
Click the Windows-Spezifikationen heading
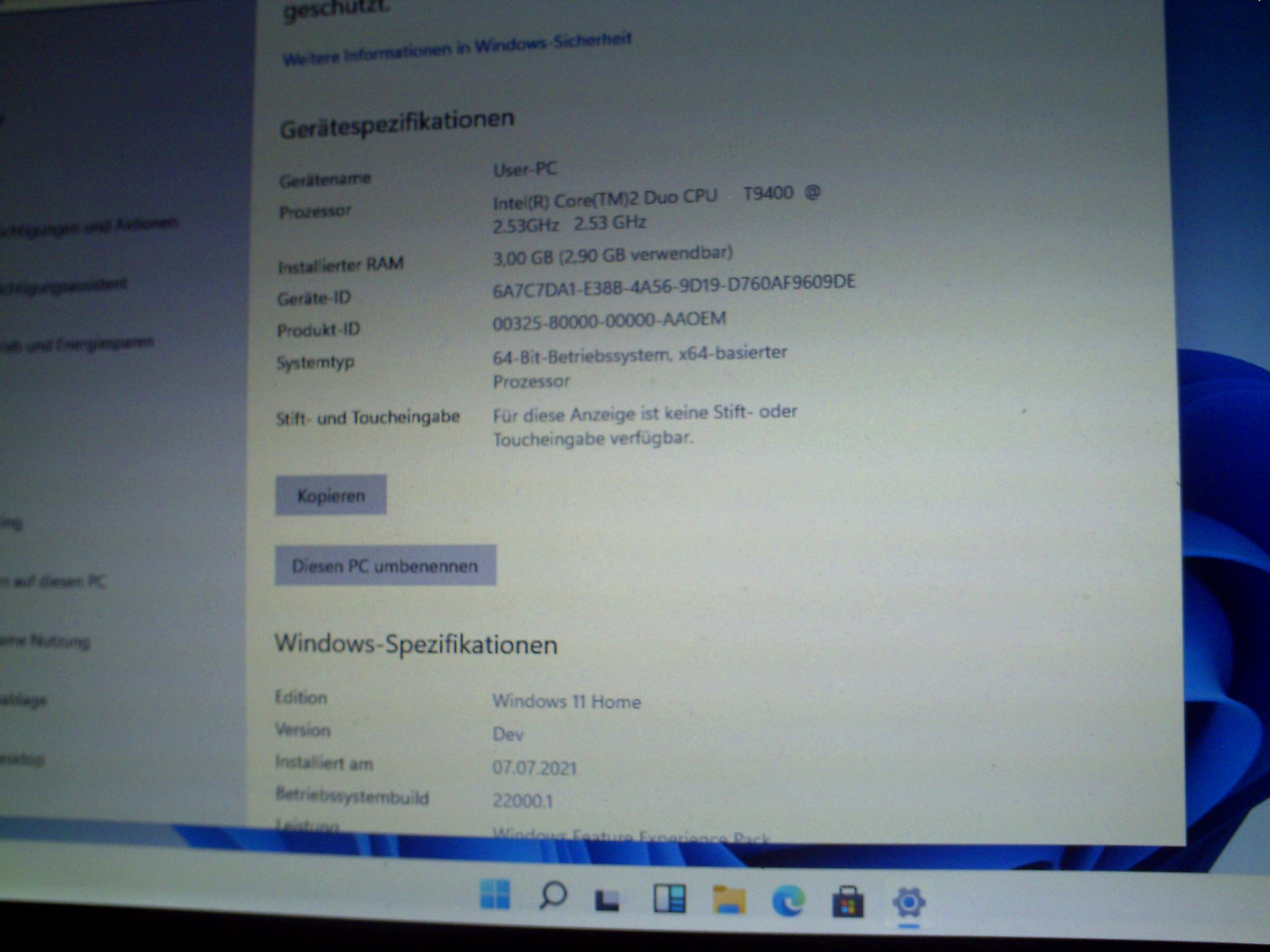[416, 644]
